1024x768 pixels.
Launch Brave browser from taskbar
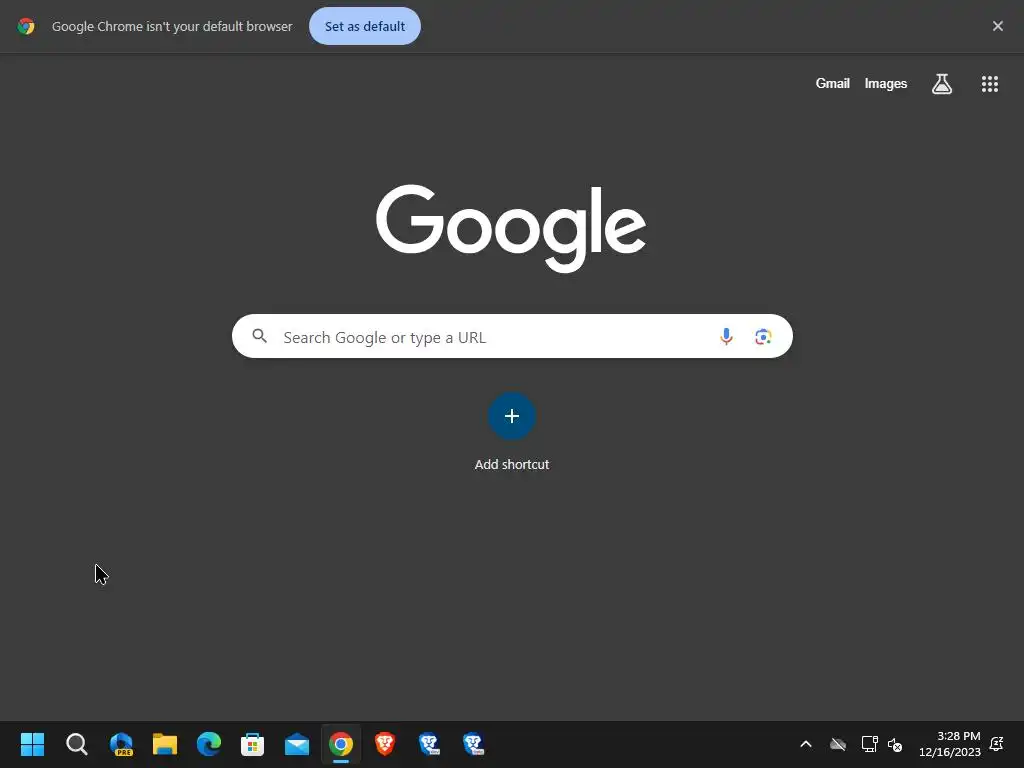pyautogui.click(x=385, y=744)
